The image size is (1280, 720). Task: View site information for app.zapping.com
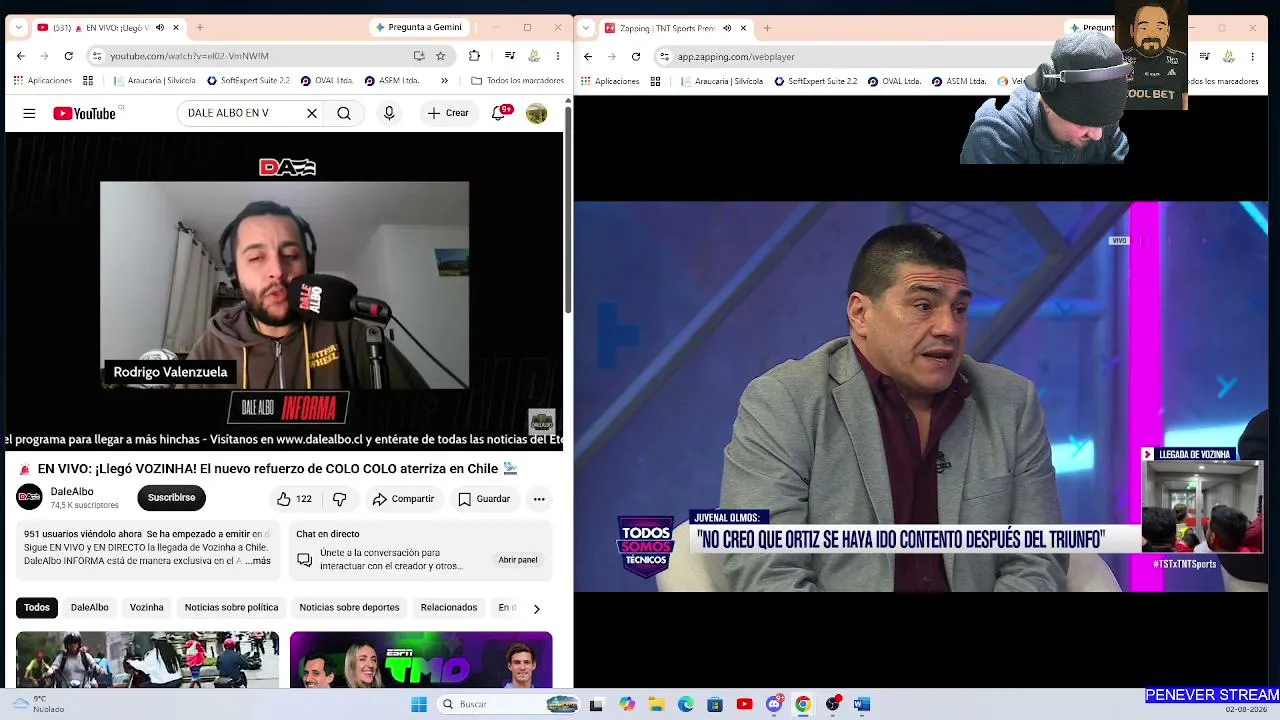point(664,56)
